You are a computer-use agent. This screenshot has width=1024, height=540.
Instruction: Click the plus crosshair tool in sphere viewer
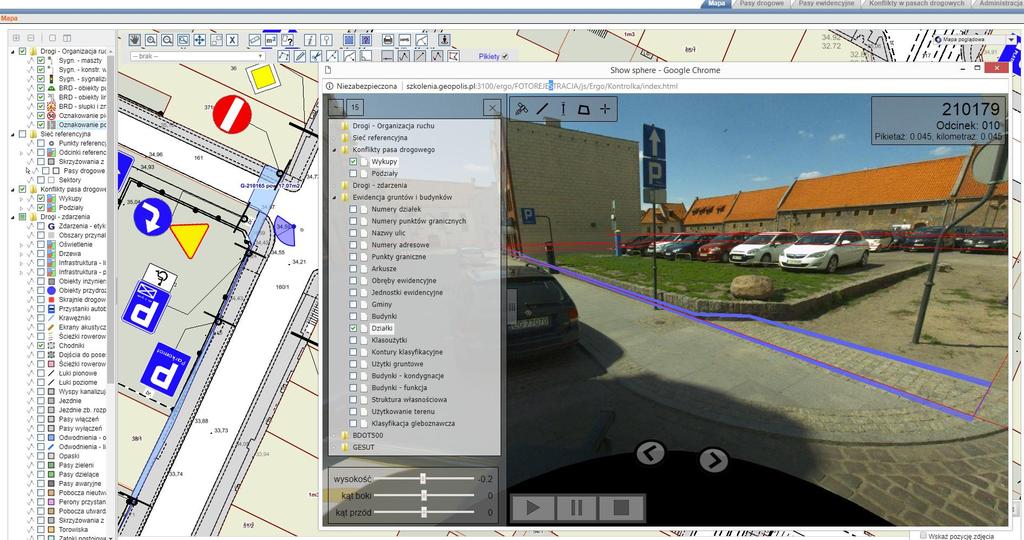pos(605,109)
